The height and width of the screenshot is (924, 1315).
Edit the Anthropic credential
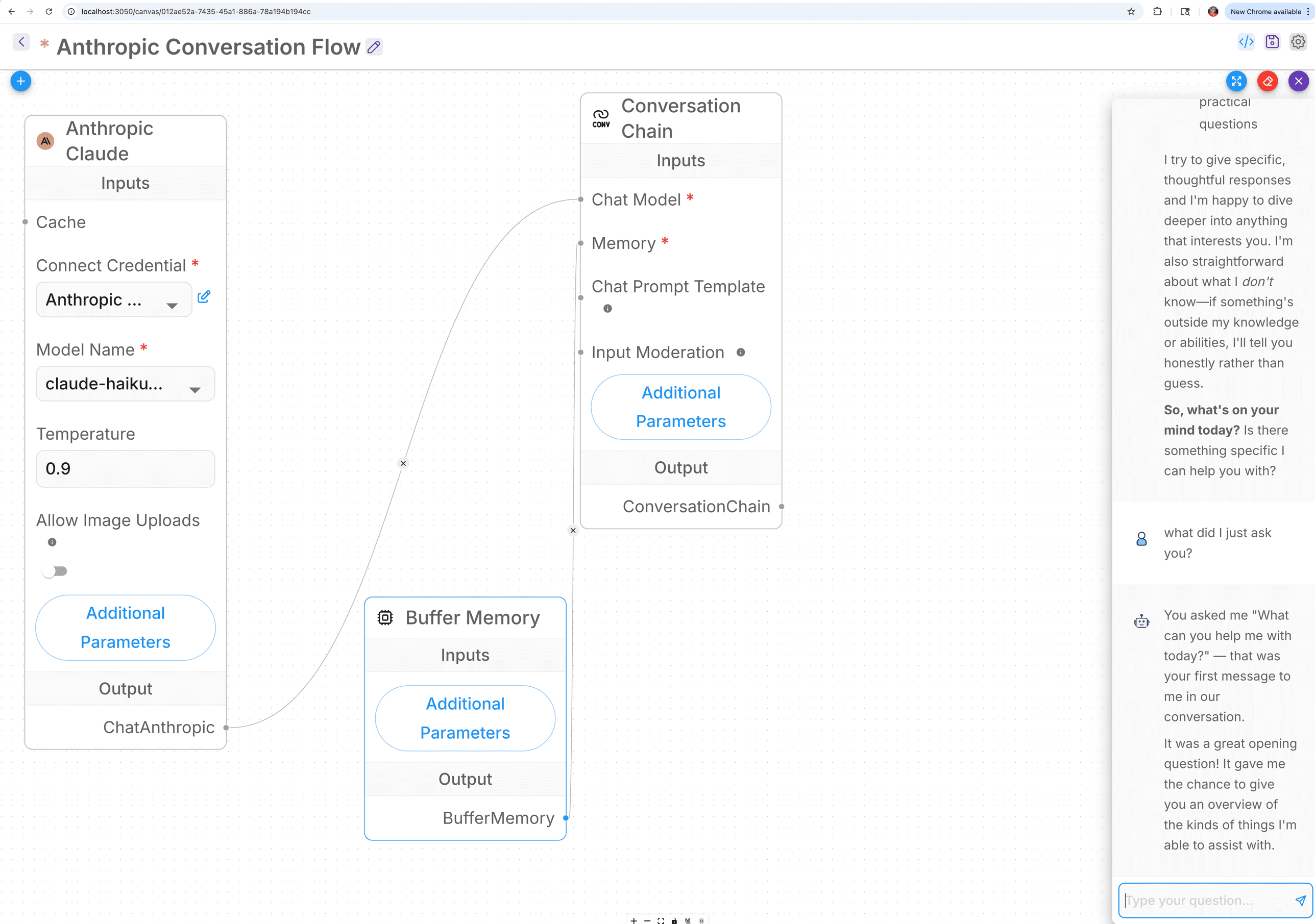pyautogui.click(x=204, y=296)
